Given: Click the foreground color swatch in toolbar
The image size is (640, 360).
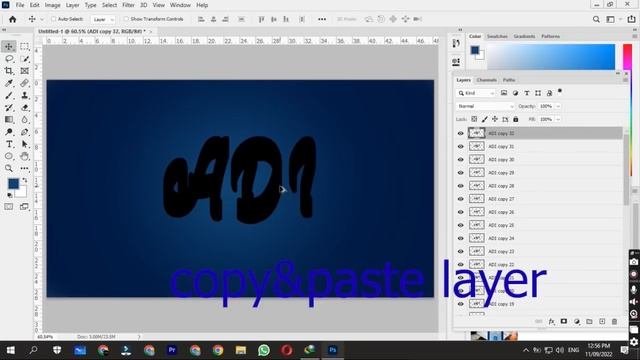Looking at the screenshot, I should [x=13, y=184].
